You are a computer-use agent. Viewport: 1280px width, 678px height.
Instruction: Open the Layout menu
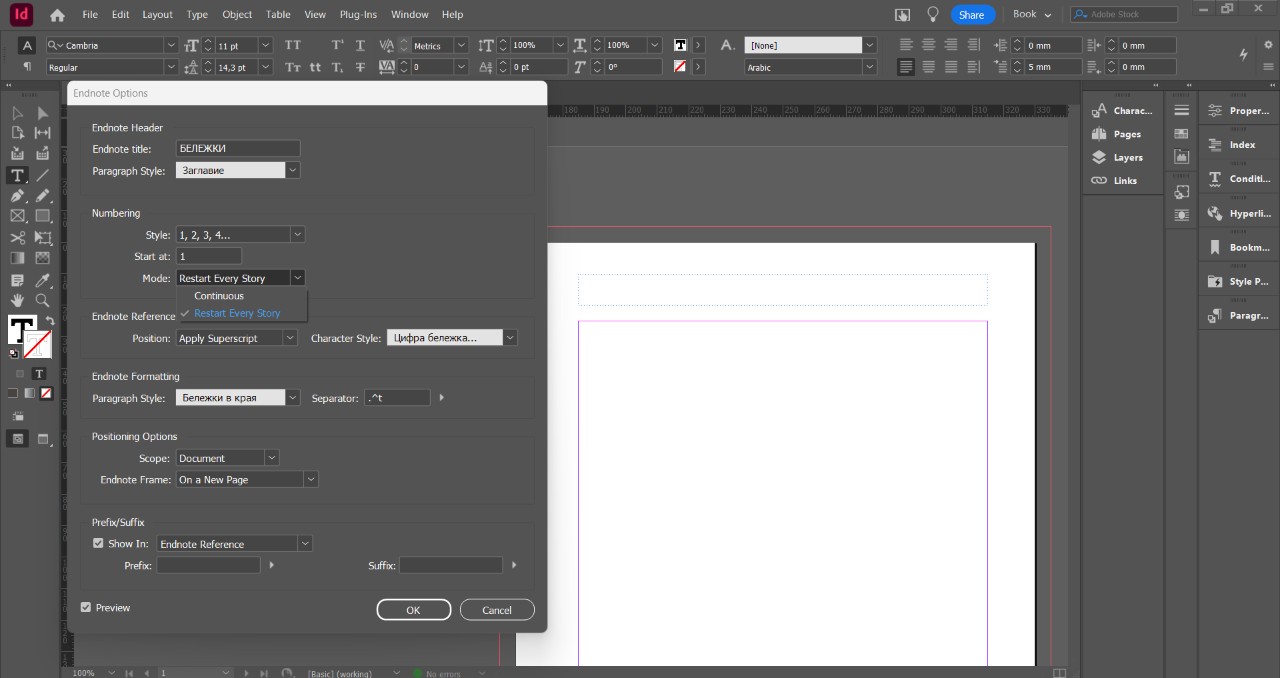click(x=157, y=15)
